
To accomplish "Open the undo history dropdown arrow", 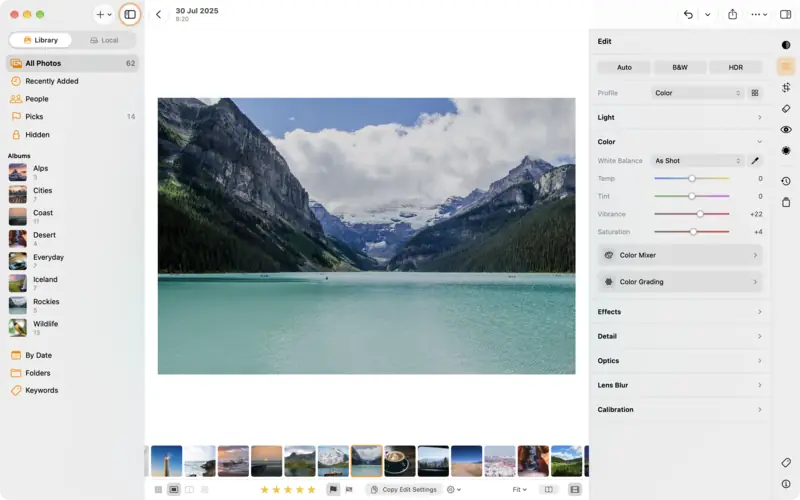I will 708,14.
